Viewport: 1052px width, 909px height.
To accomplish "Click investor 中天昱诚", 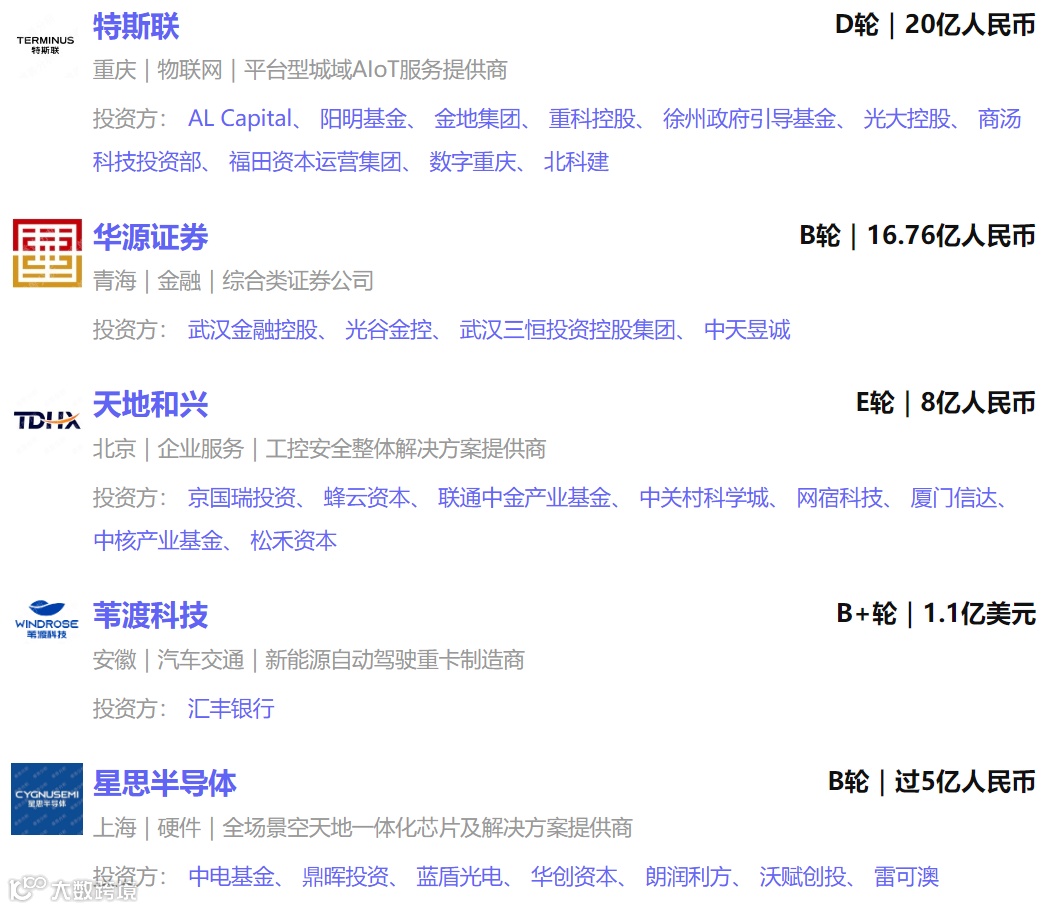I will click(747, 329).
